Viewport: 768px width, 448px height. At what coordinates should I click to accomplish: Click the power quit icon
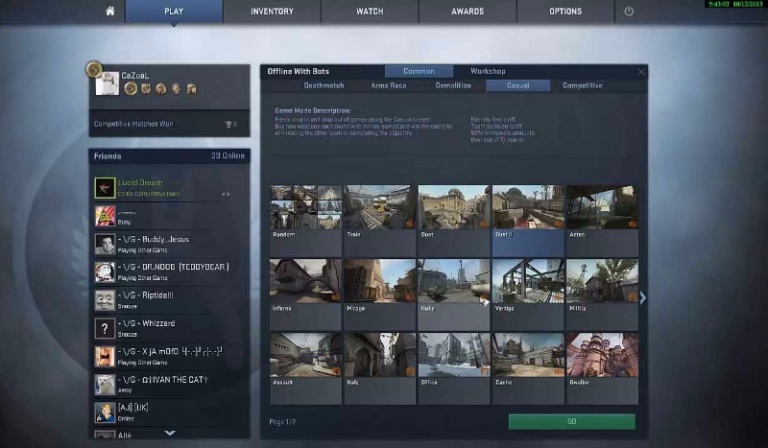[x=629, y=11]
